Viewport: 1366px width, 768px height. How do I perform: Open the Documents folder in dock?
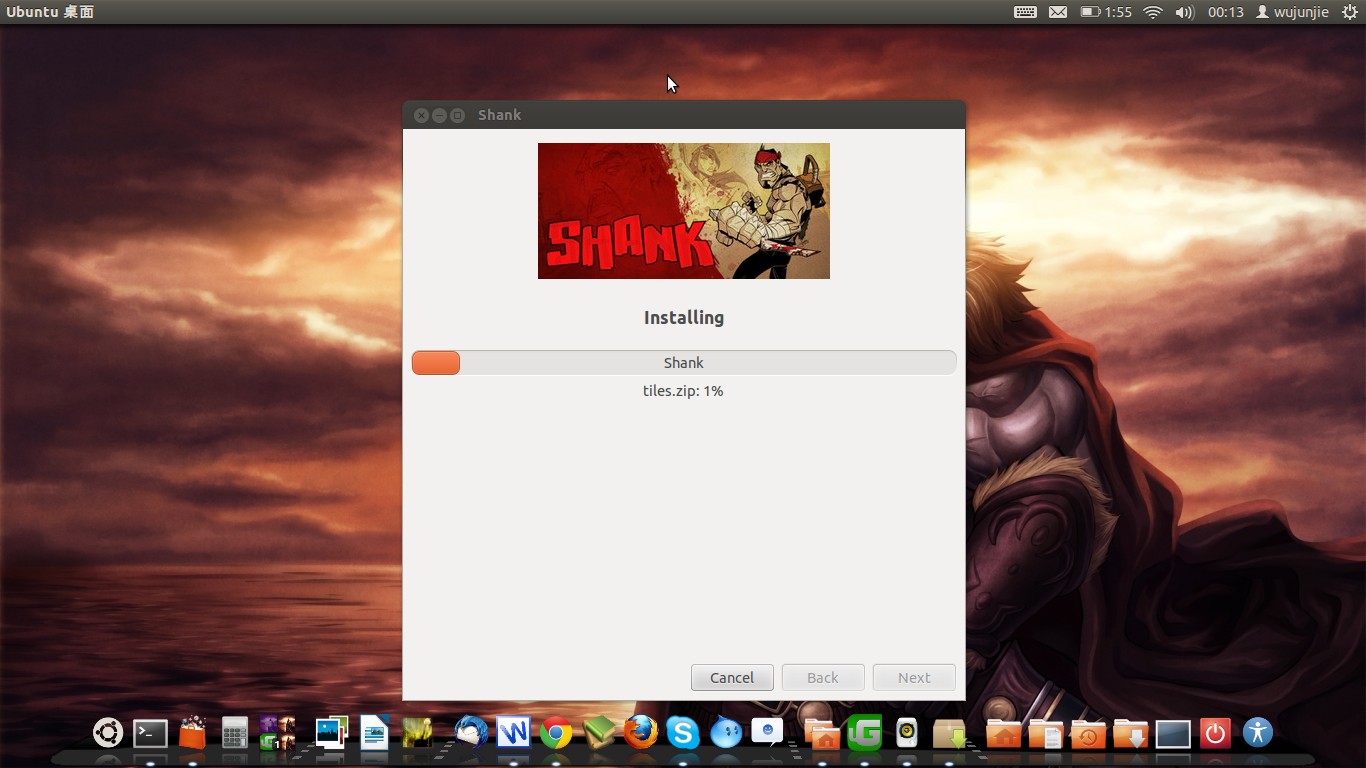point(1046,733)
